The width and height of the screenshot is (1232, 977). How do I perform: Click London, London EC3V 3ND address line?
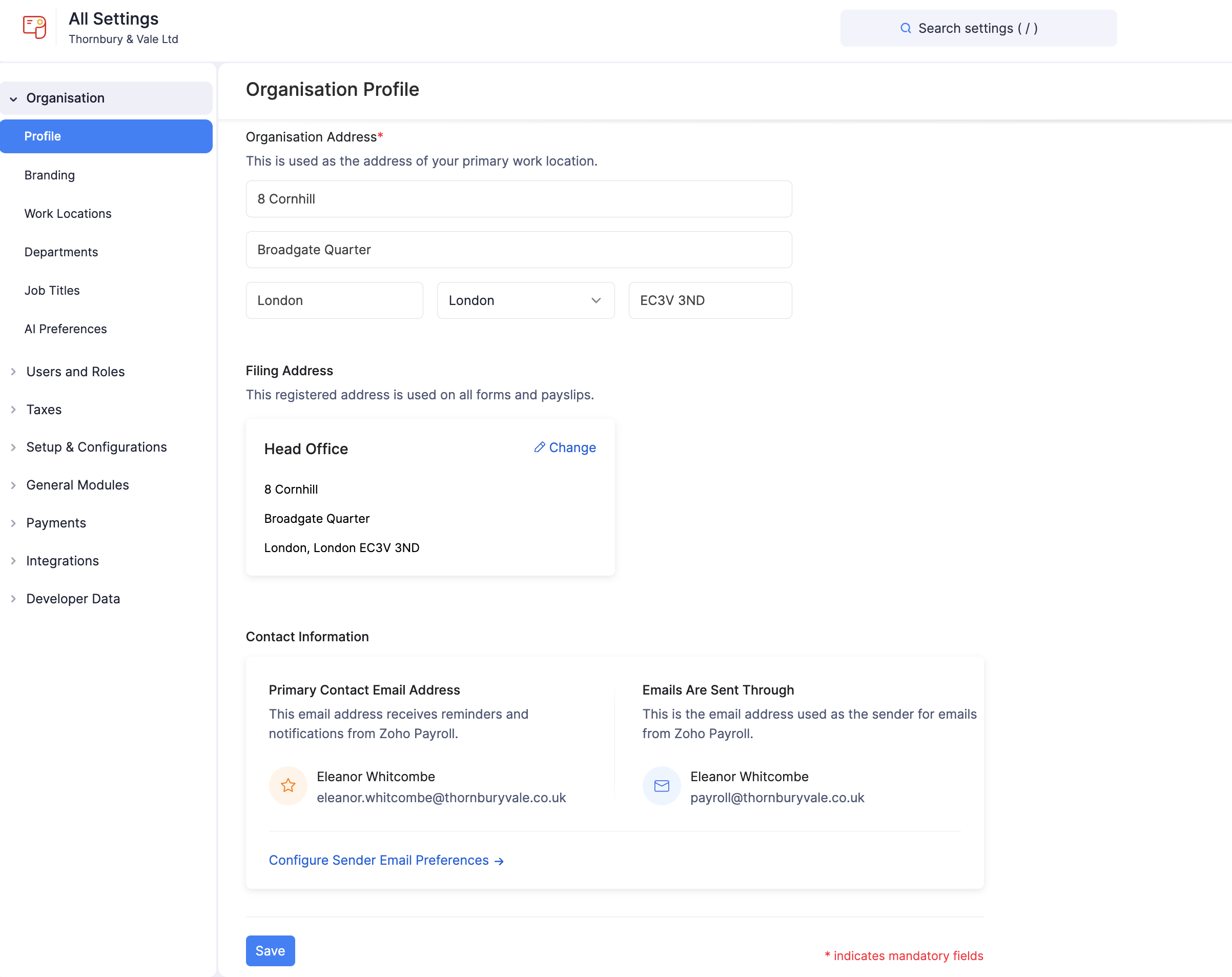click(342, 547)
